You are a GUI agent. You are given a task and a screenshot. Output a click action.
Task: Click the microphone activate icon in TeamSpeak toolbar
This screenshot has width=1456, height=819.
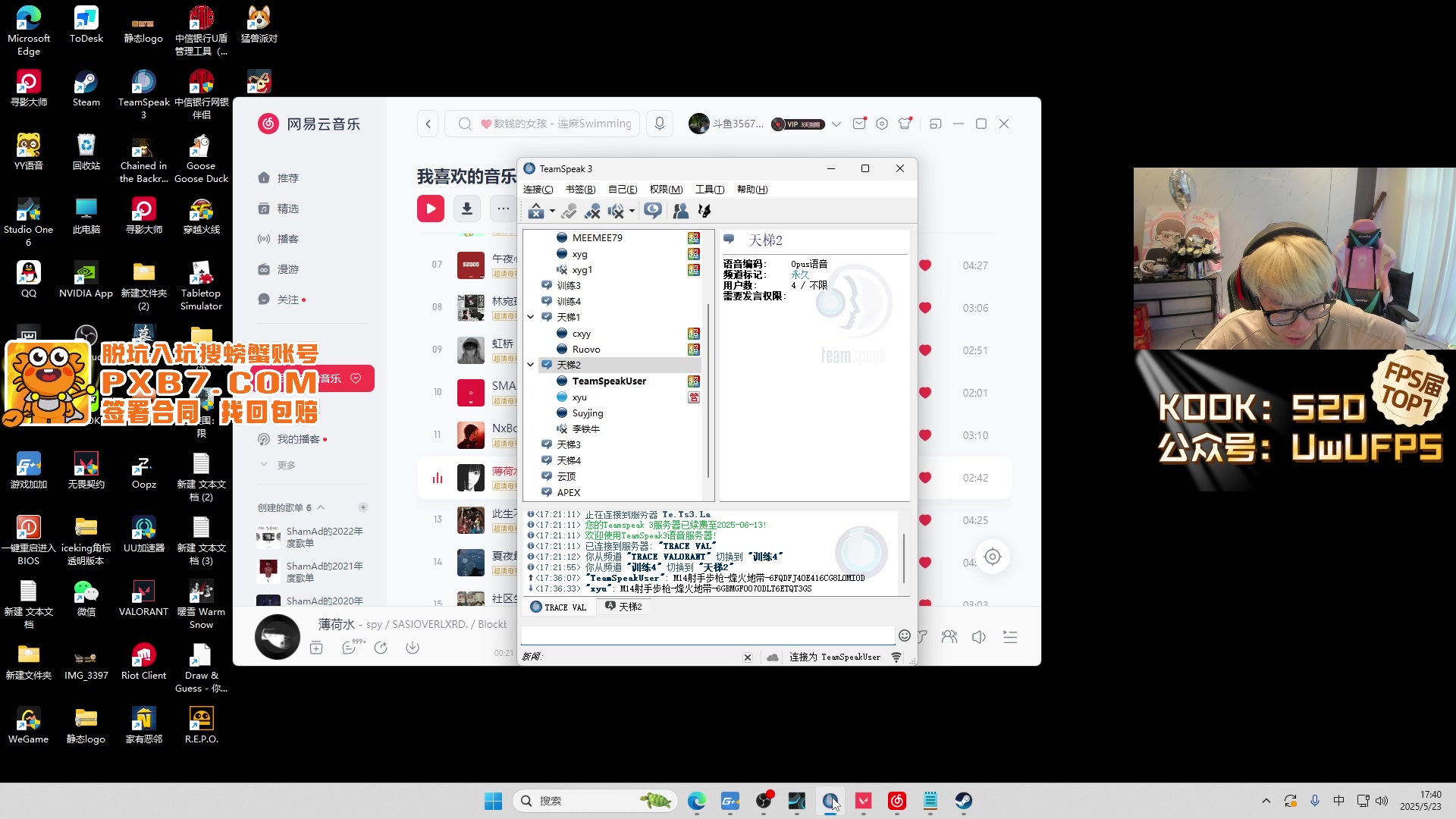(x=570, y=211)
